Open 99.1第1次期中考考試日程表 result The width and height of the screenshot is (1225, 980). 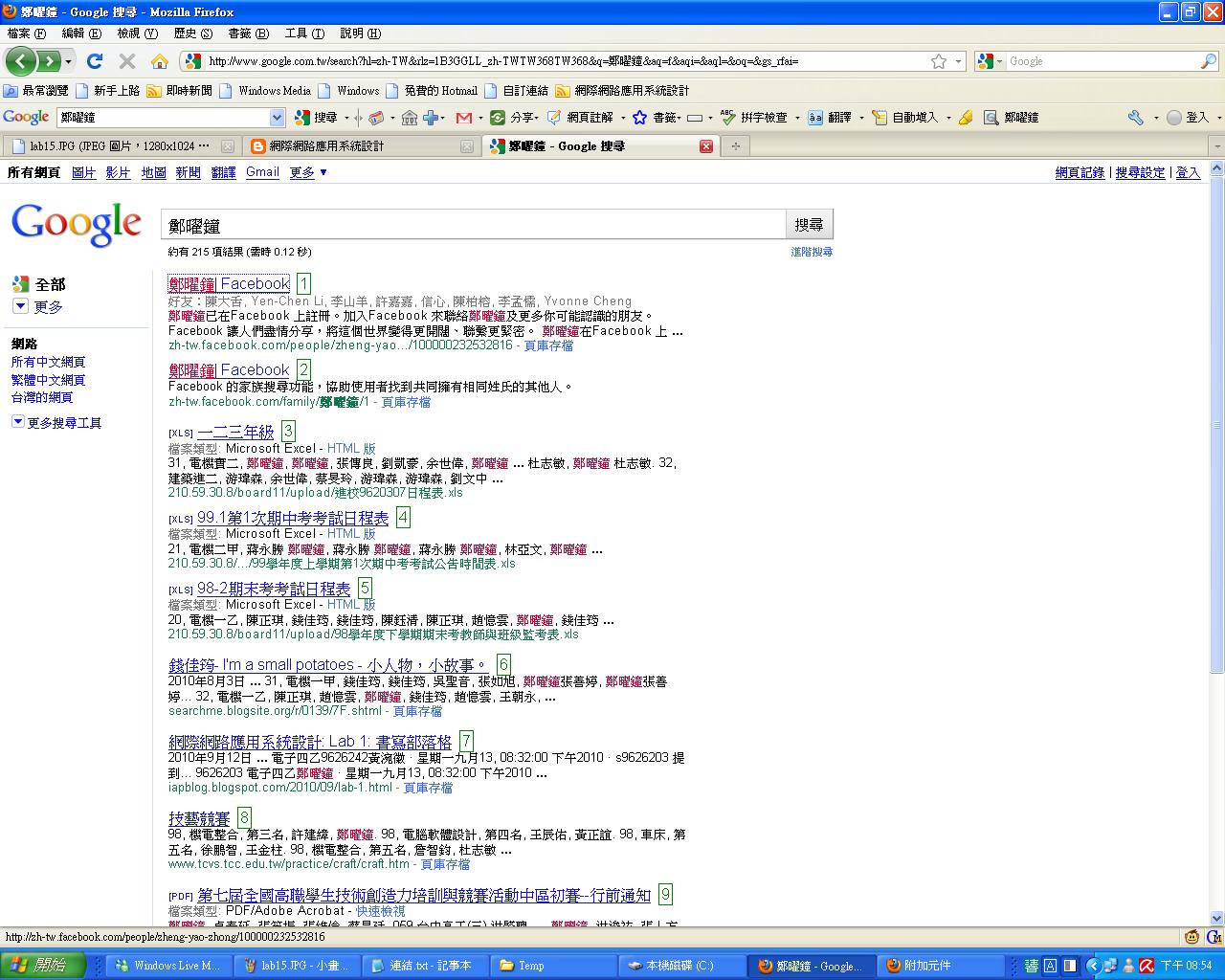(x=293, y=518)
